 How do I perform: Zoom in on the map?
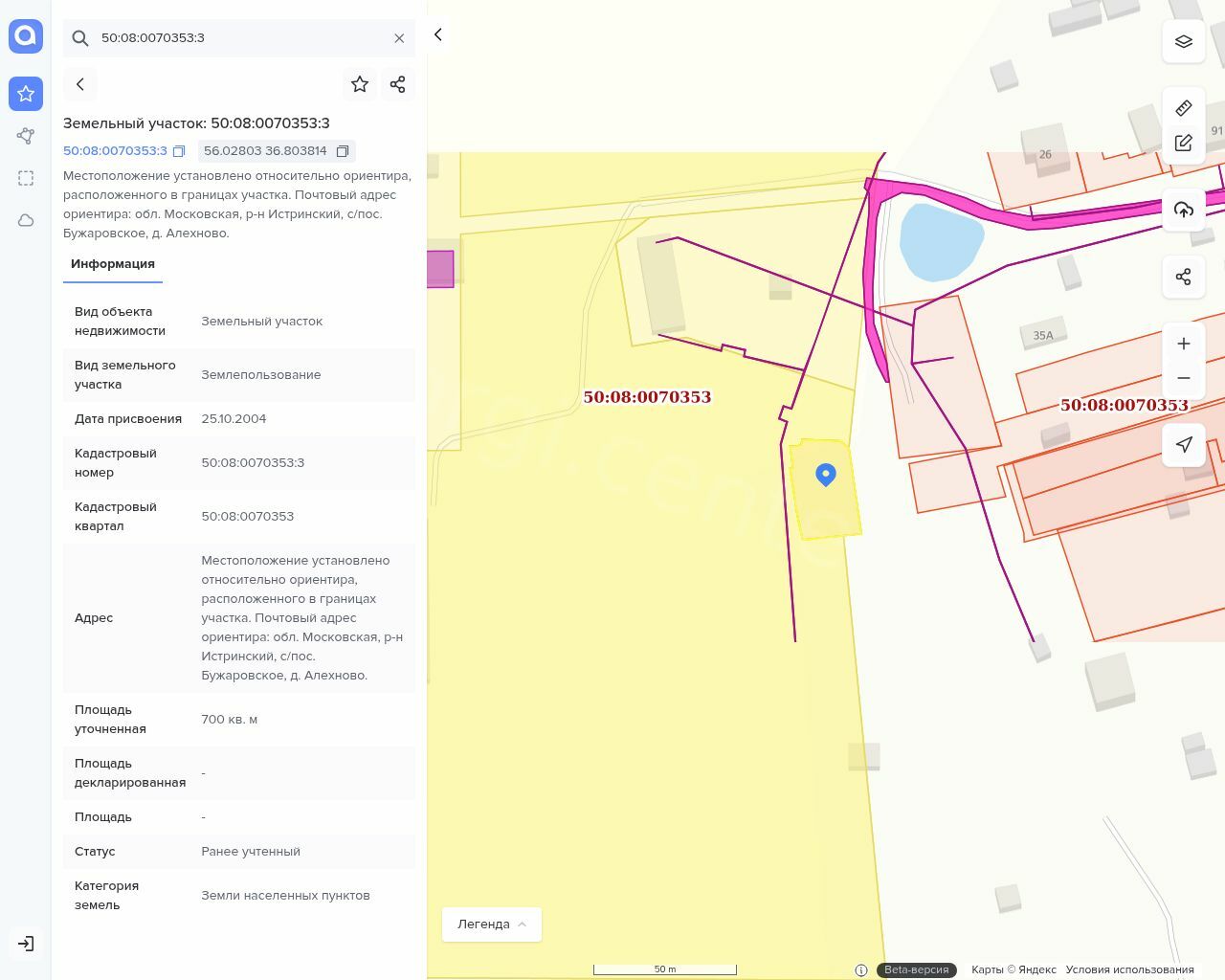tap(1184, 344)
